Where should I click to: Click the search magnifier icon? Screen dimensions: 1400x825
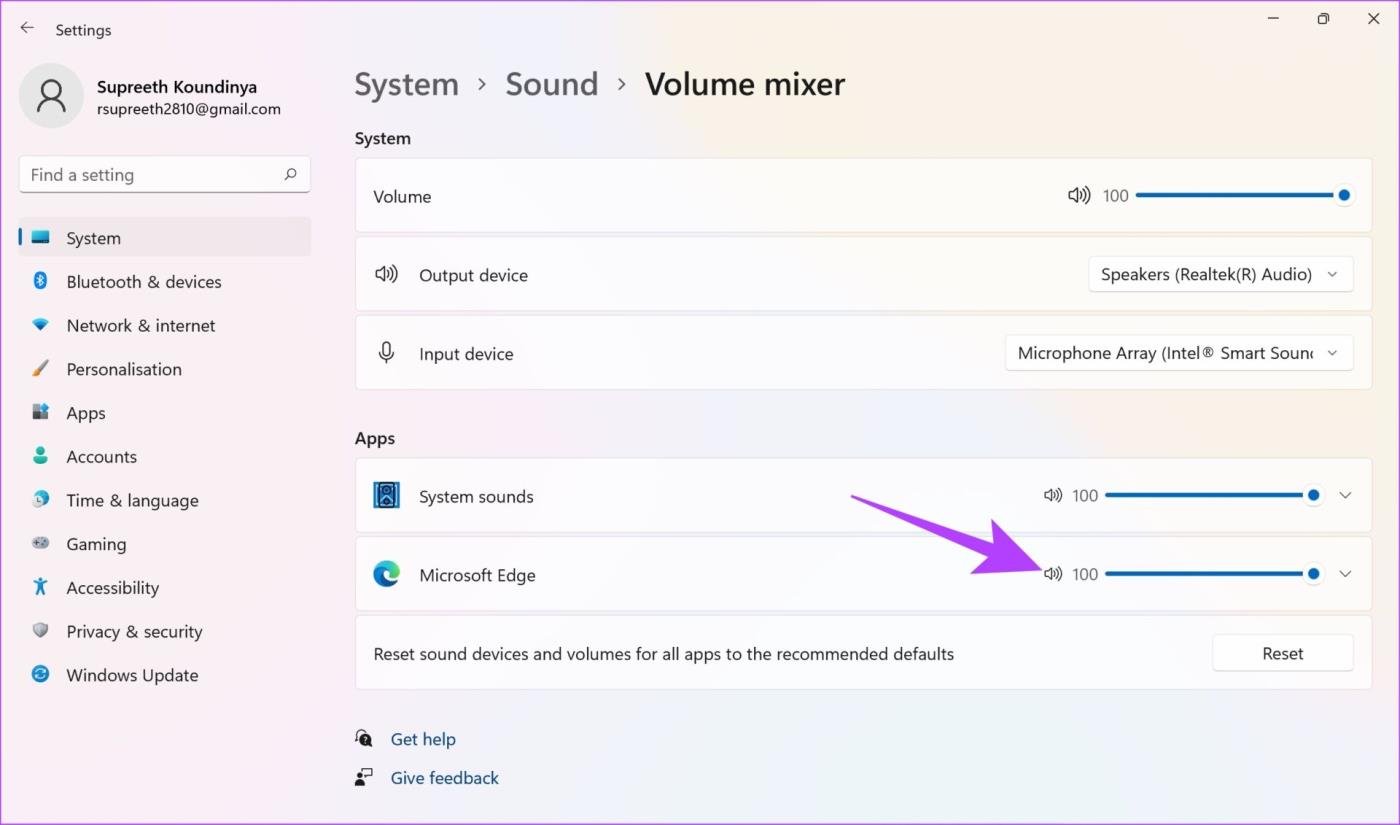point(290,174)
